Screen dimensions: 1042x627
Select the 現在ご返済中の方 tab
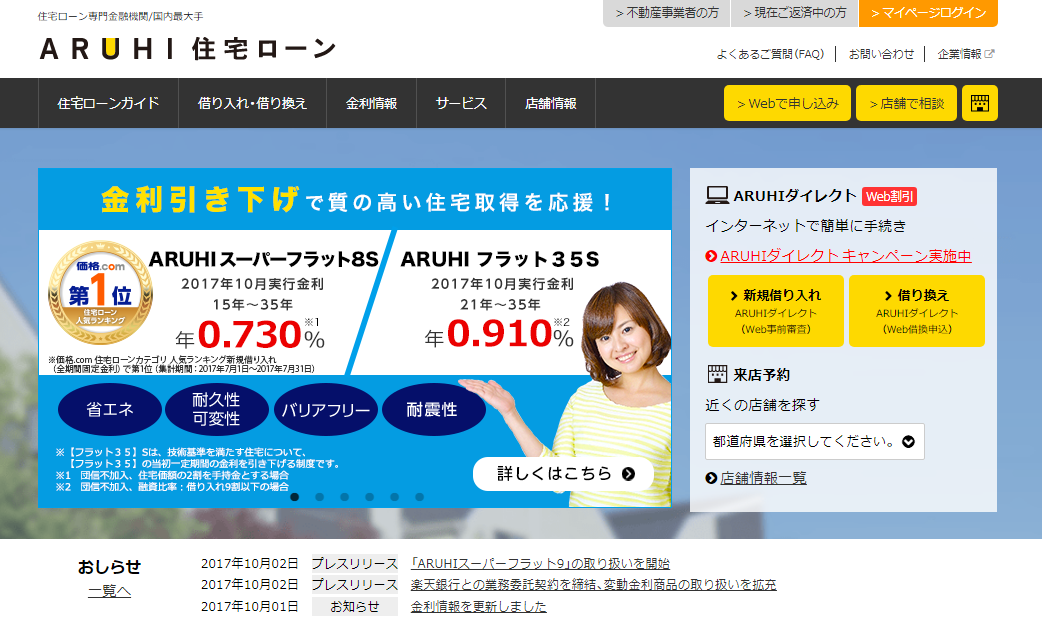pos(795,13)
